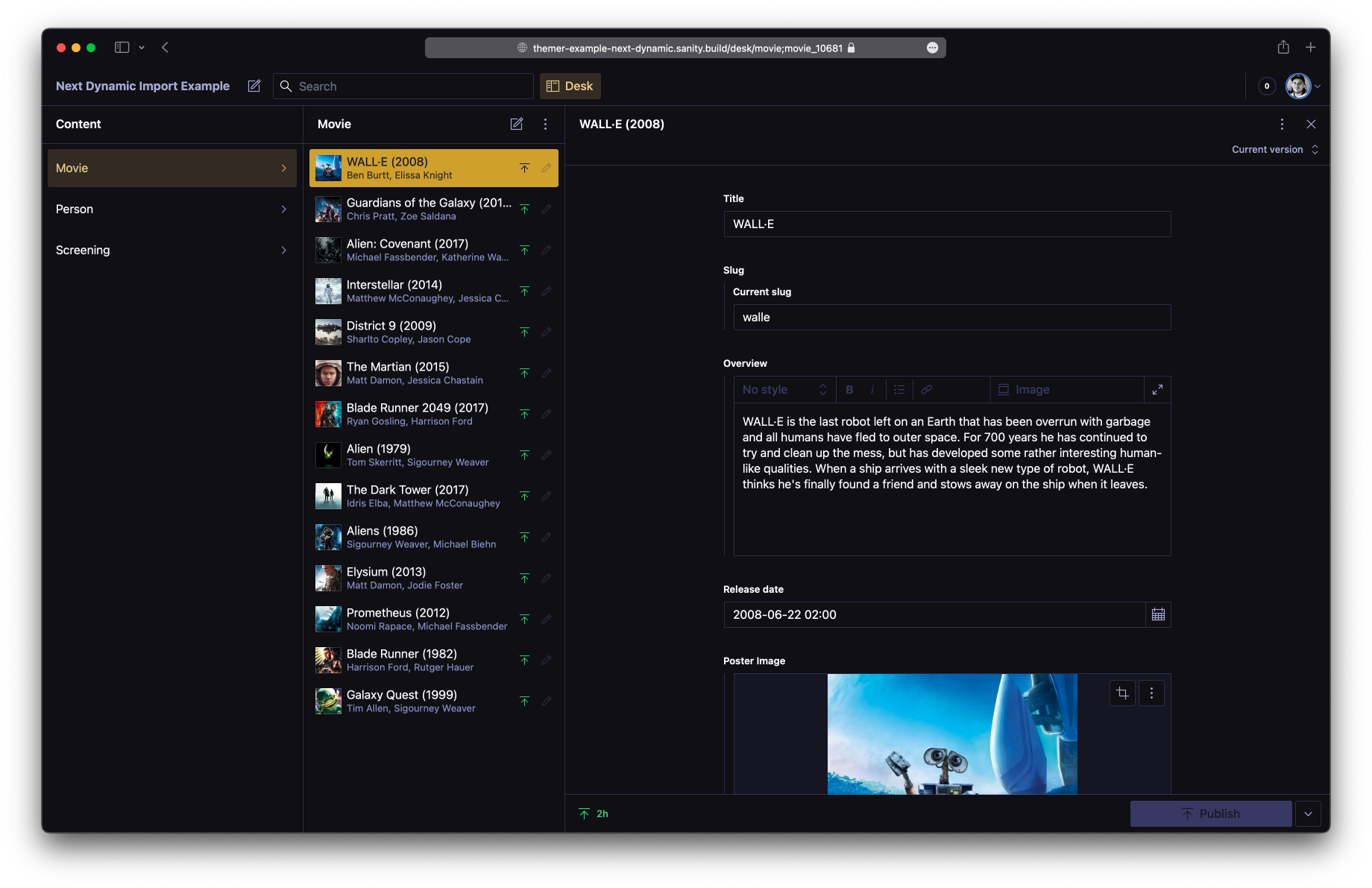Image resolution: width=1372 pixels, height=888 pixels.
Task: Open the WALL·E document actions menu
Action: (x=1282, y=124)
